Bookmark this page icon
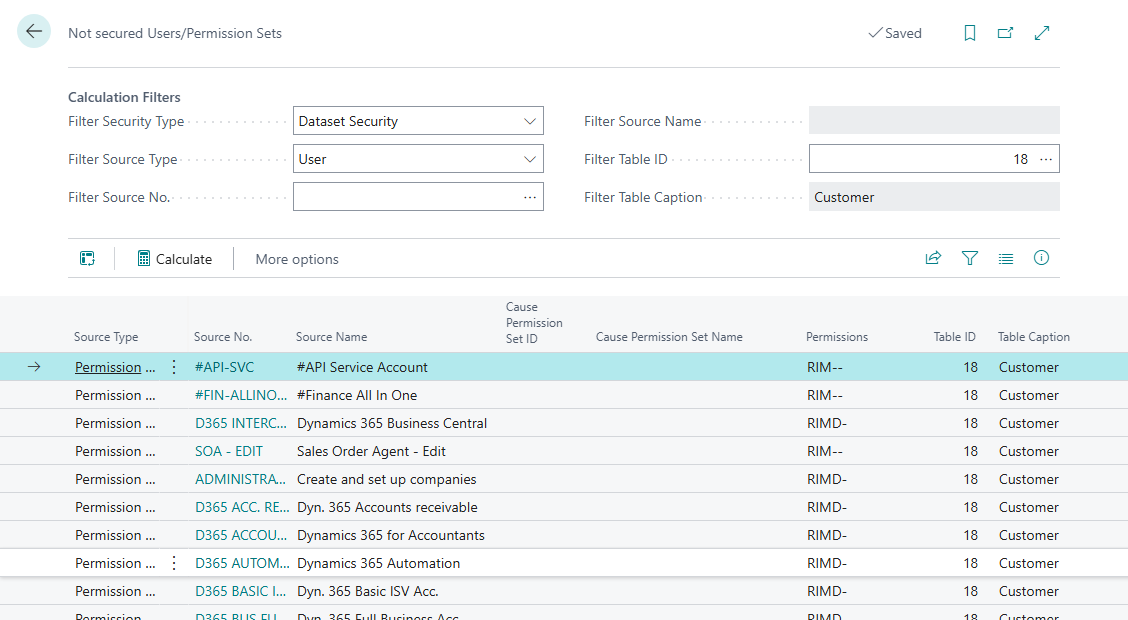 970,33
